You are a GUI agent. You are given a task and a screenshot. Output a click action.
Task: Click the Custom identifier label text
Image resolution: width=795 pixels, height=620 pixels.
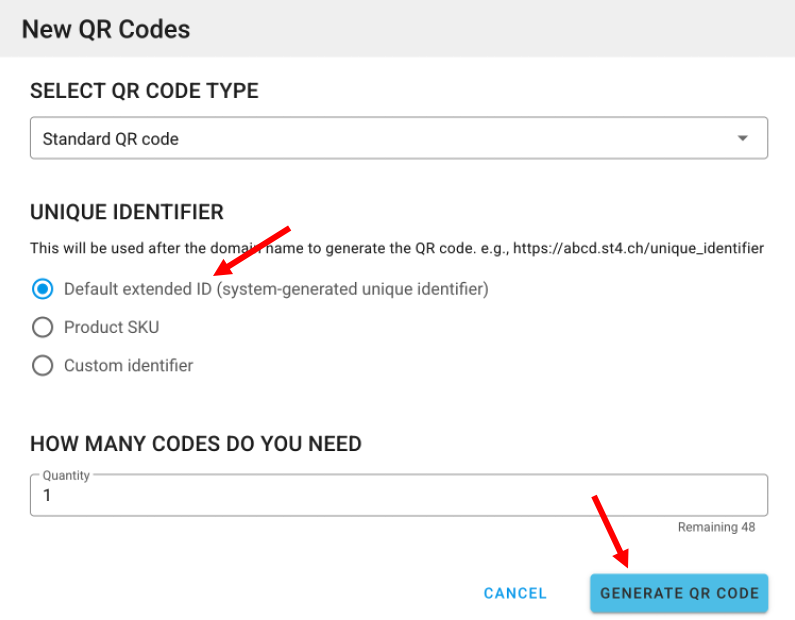click(x=128, y=365)
